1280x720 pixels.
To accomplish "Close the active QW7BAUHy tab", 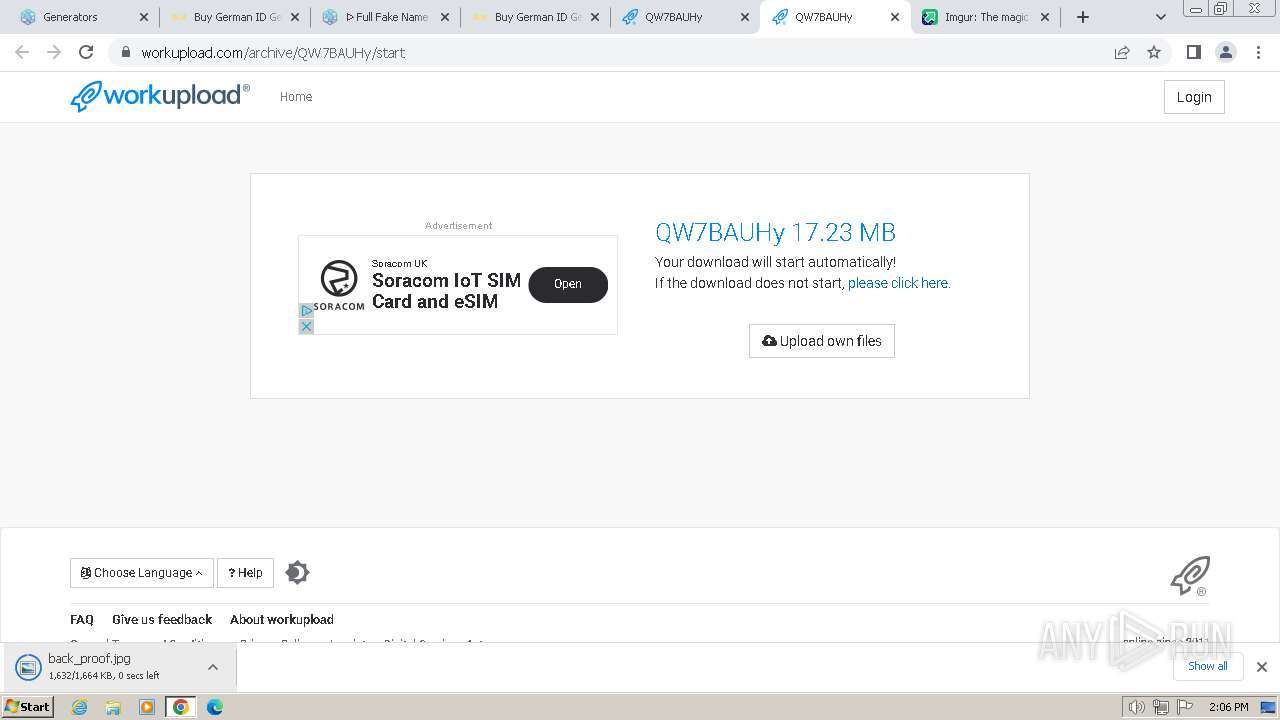I will [895, 17].
